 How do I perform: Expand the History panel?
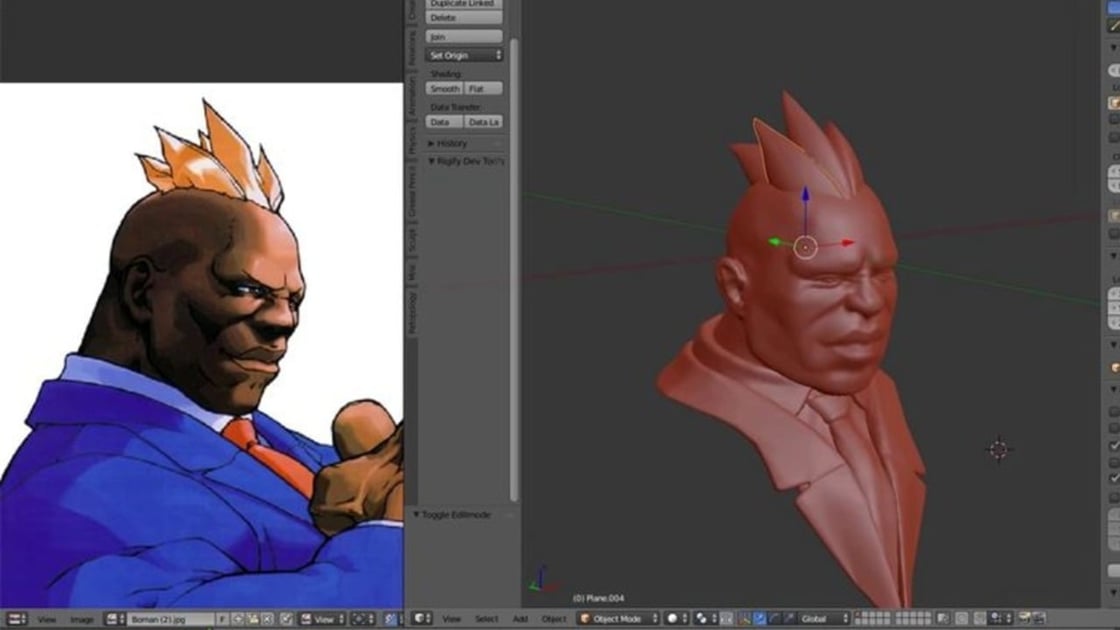point(445,144)
